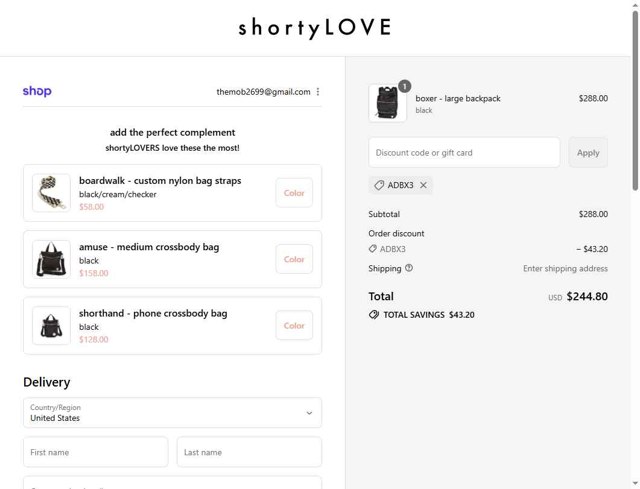Click the First name field

(x=96, y=452)
